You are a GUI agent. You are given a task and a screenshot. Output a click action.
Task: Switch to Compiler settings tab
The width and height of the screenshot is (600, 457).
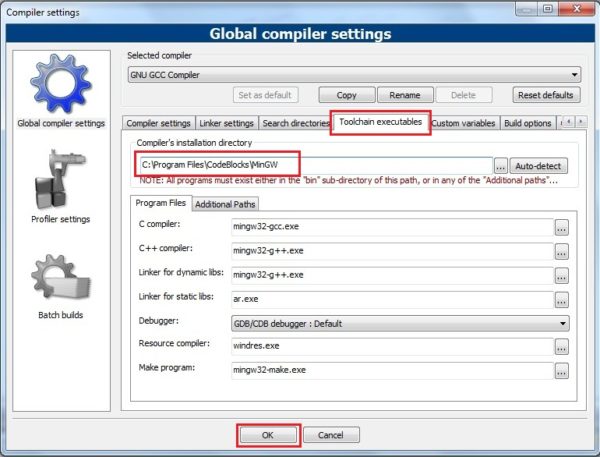click(x=158, y=123)
